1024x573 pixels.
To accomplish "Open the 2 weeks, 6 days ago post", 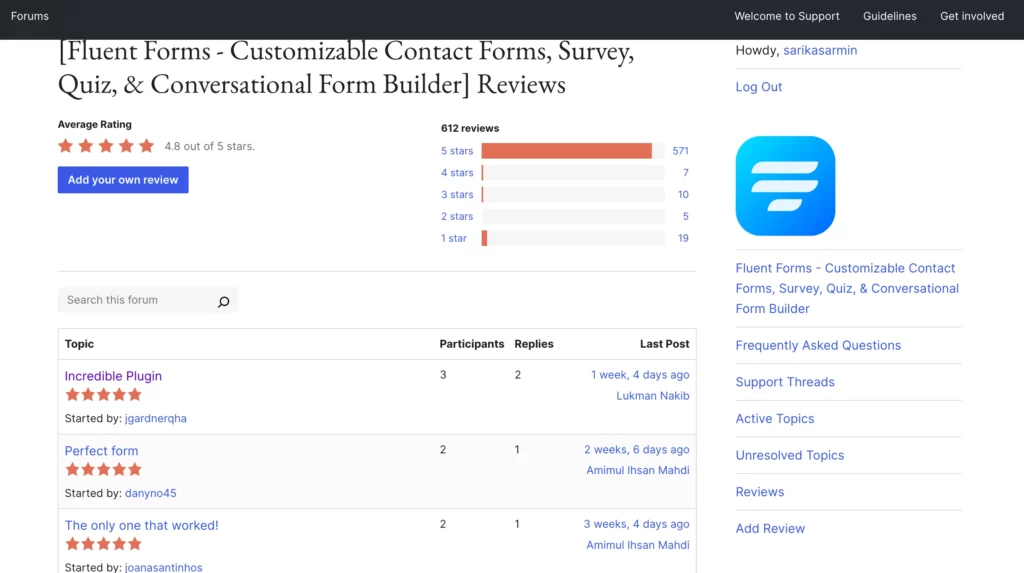I will coord(636,450).
